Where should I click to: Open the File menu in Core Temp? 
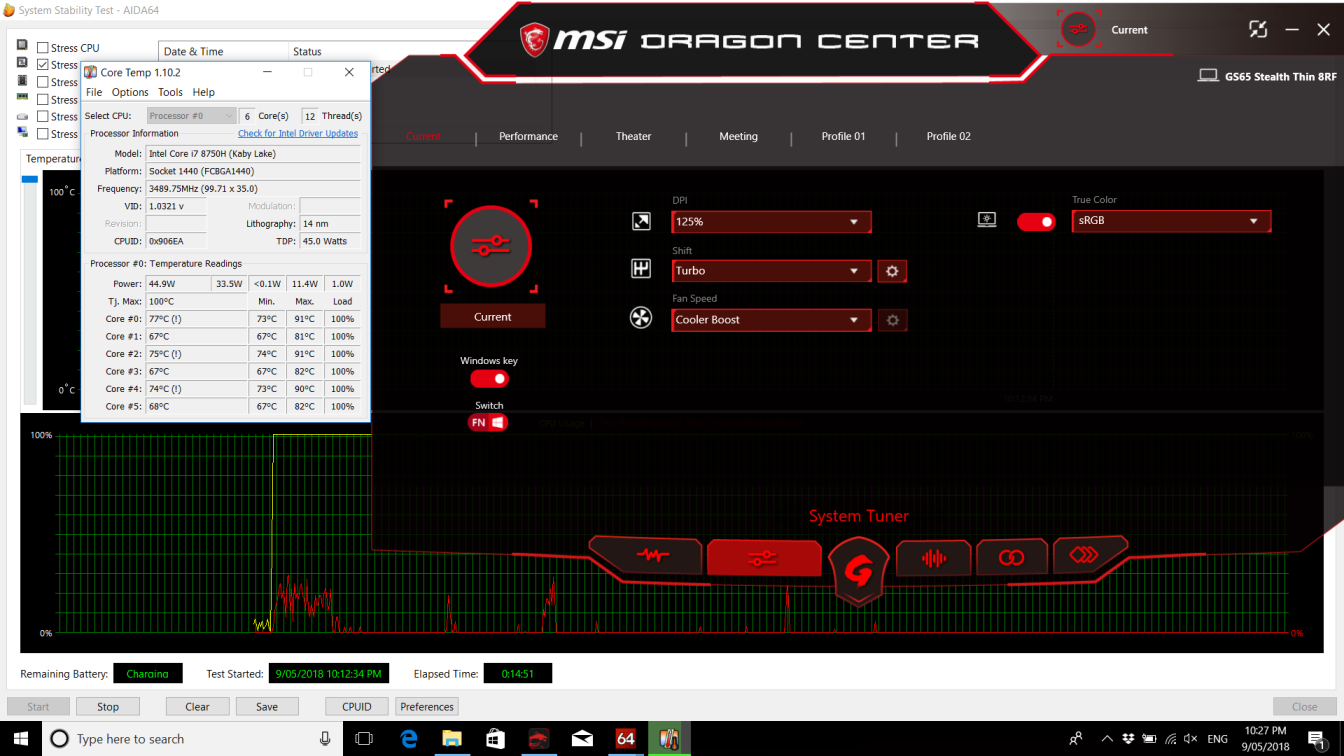(94, 92)
